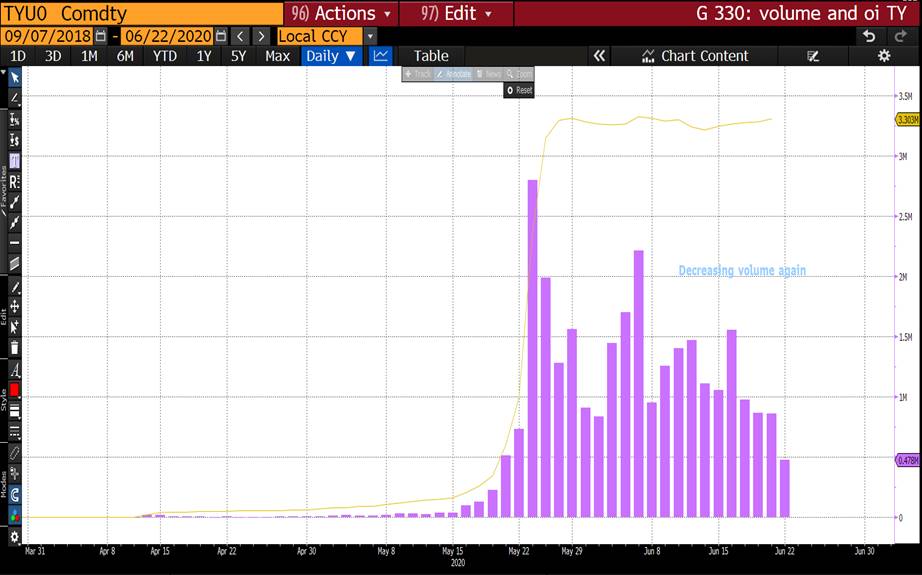Open calendar picker beside end date
The image size is (922, 575).
(x=221, y=36)
